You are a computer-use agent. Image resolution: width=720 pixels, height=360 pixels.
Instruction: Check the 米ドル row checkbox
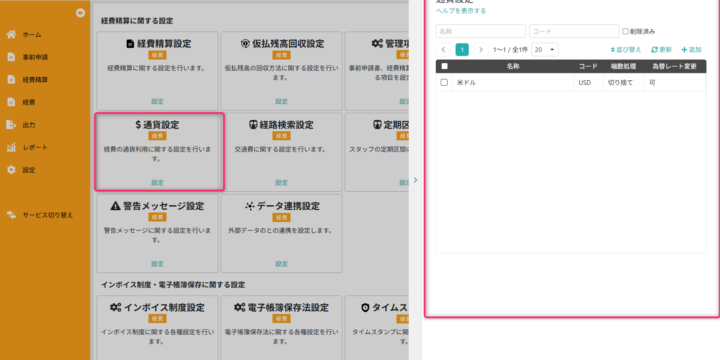coord(444,83)
